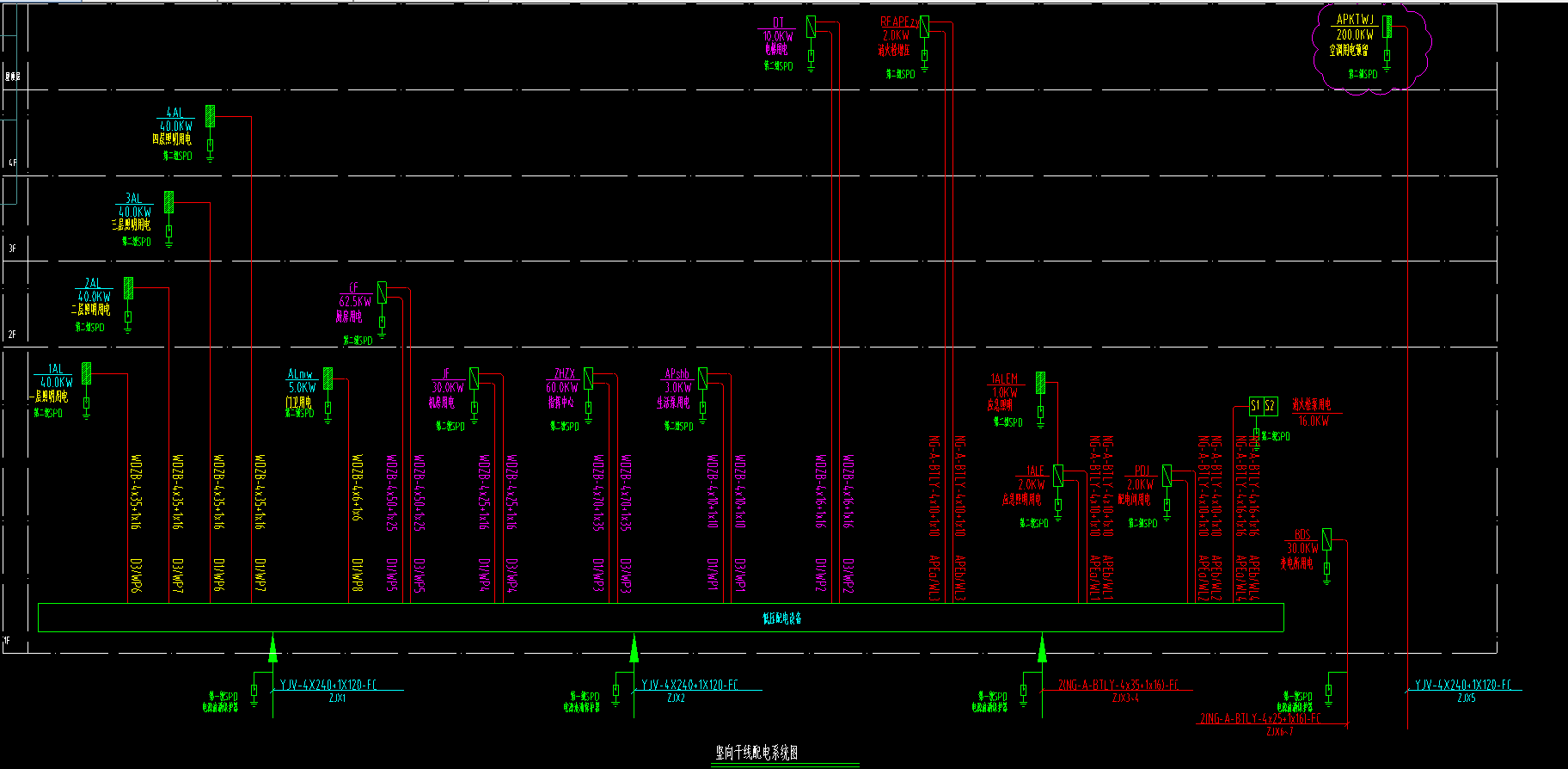
Task: Click the ZHZX 60.0KW load text
Action: 562,388
